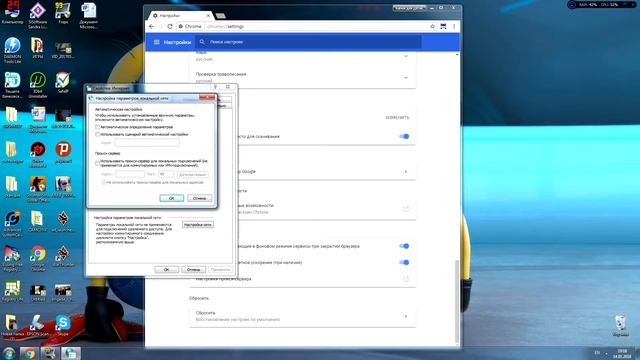Image resolution: width=640 pixels, height=360 pixels.
Task: Click OK in Internet Properties window
Action: [x=167, y=270]
